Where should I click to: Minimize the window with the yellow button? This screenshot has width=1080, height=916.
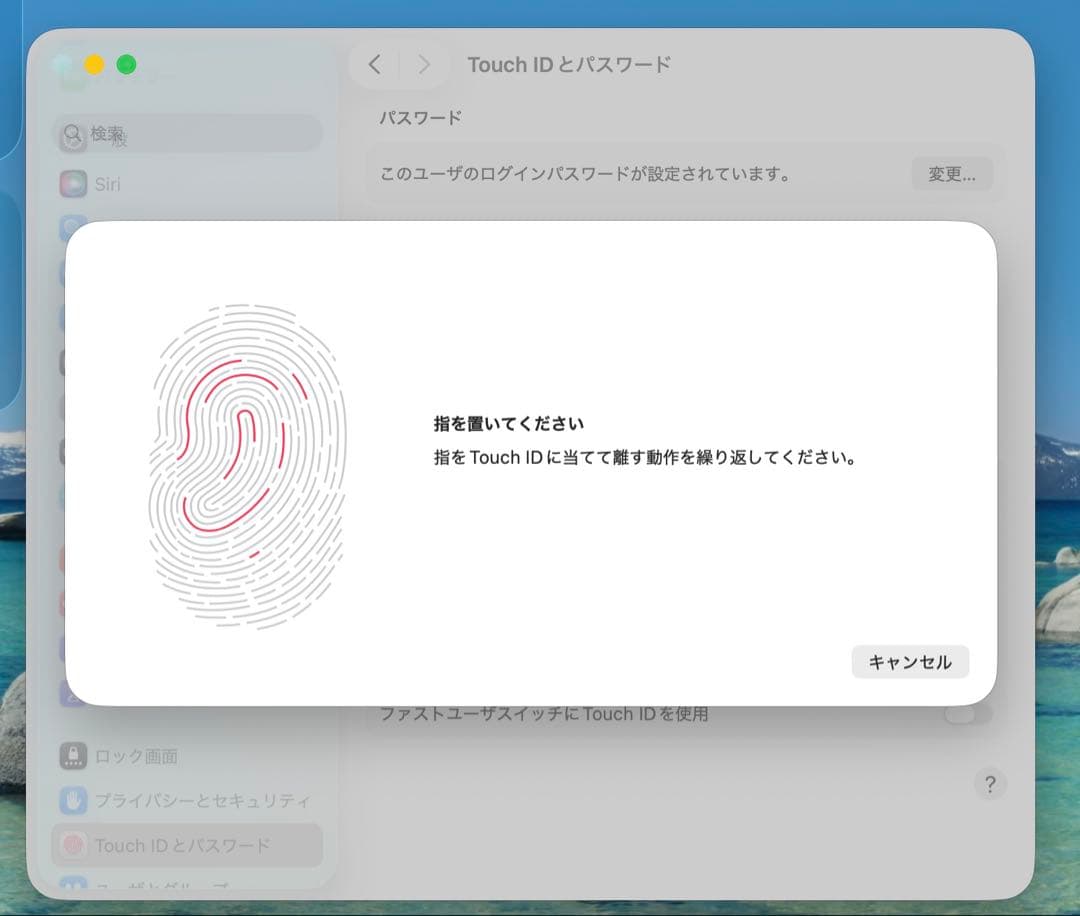pyautogui.click(x=94, y=65)
